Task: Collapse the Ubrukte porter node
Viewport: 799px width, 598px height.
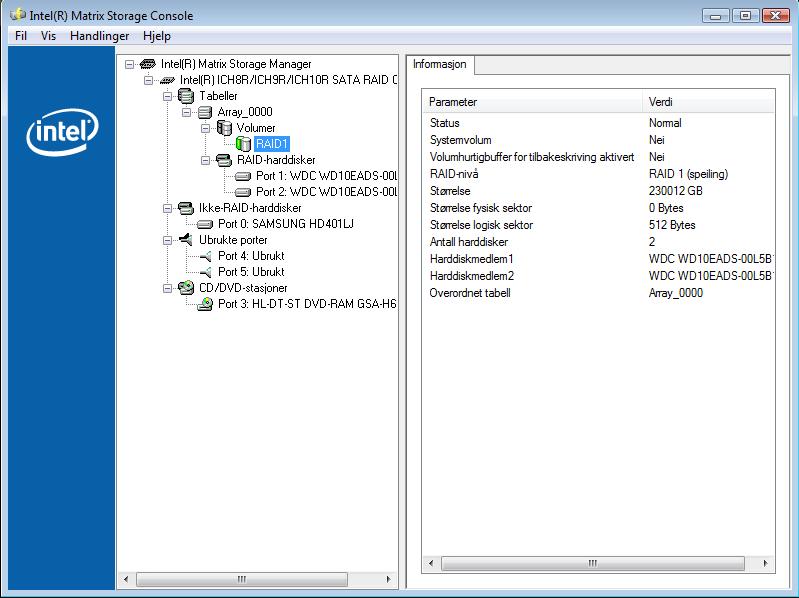Action: click(167, 240)
